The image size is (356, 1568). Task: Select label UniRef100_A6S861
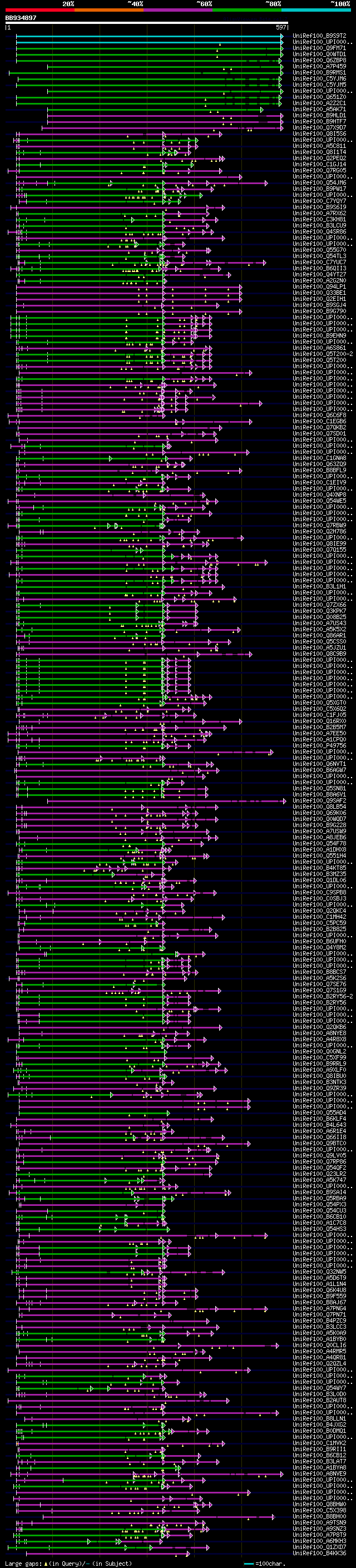(x=319, y=348)
